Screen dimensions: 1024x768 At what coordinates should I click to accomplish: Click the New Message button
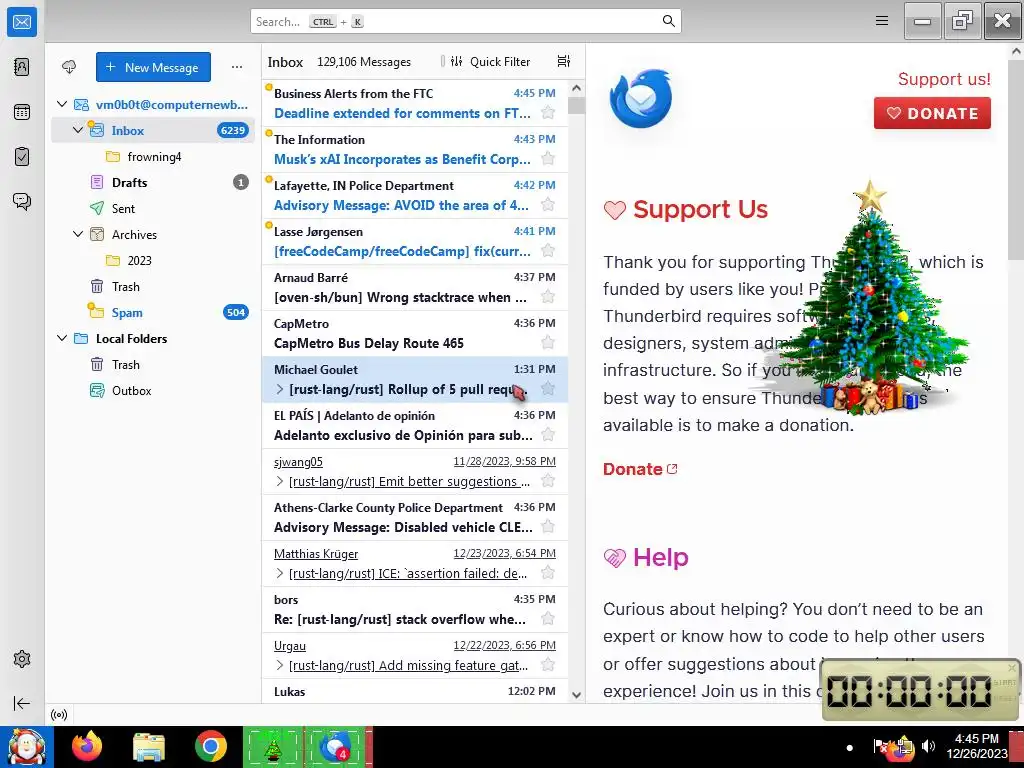(x=153, y=67)
